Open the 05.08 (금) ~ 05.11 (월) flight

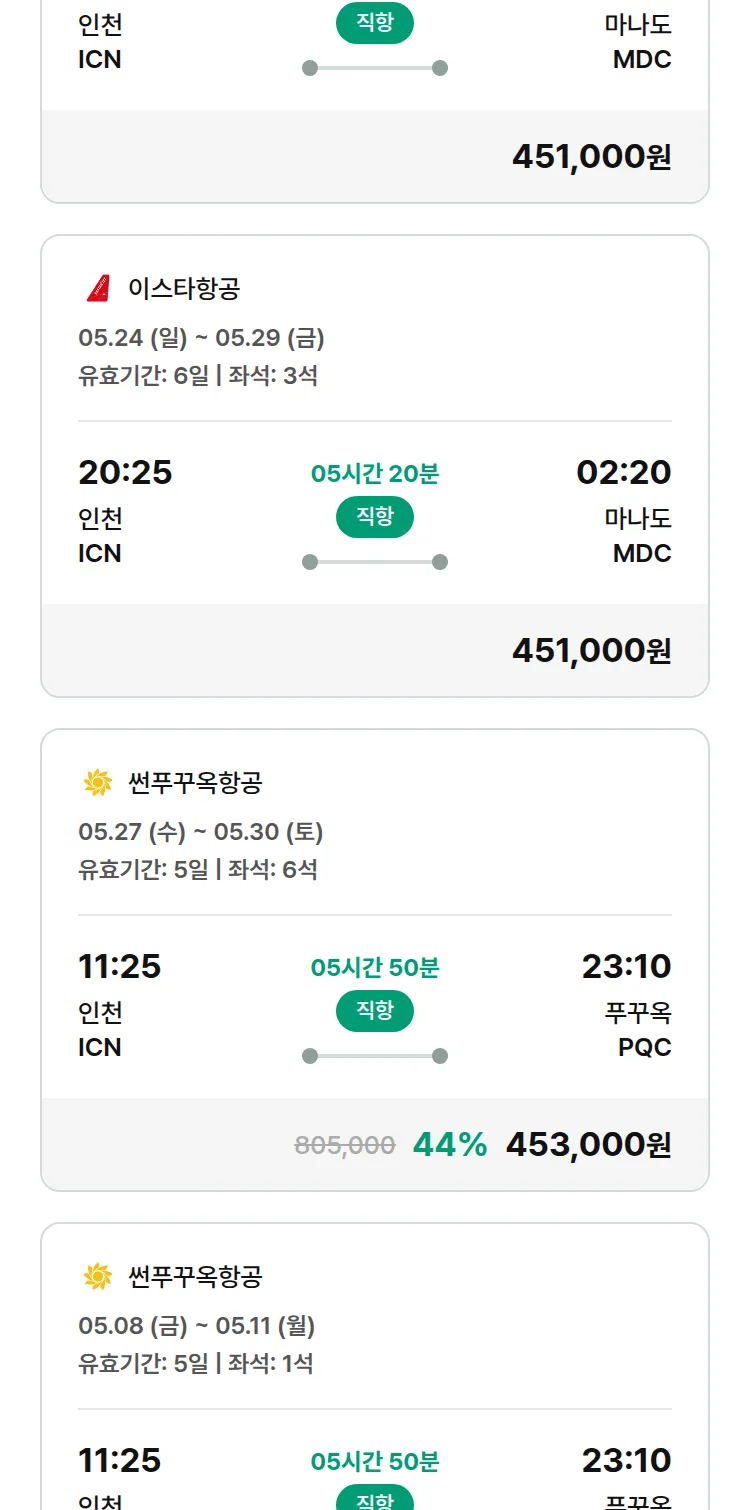tap(197, 1326)
